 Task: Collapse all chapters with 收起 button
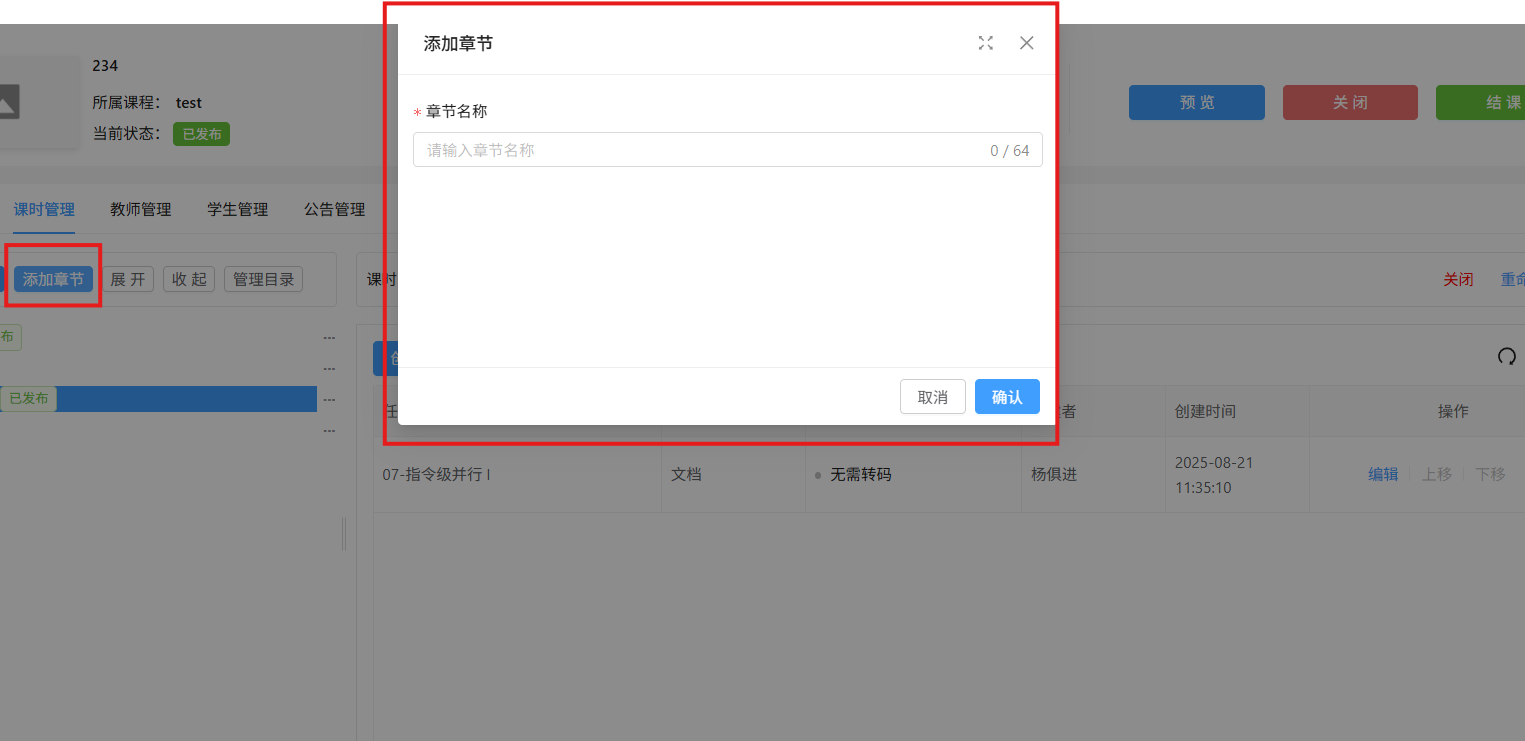pyautogui.click(x=189, y=279)
